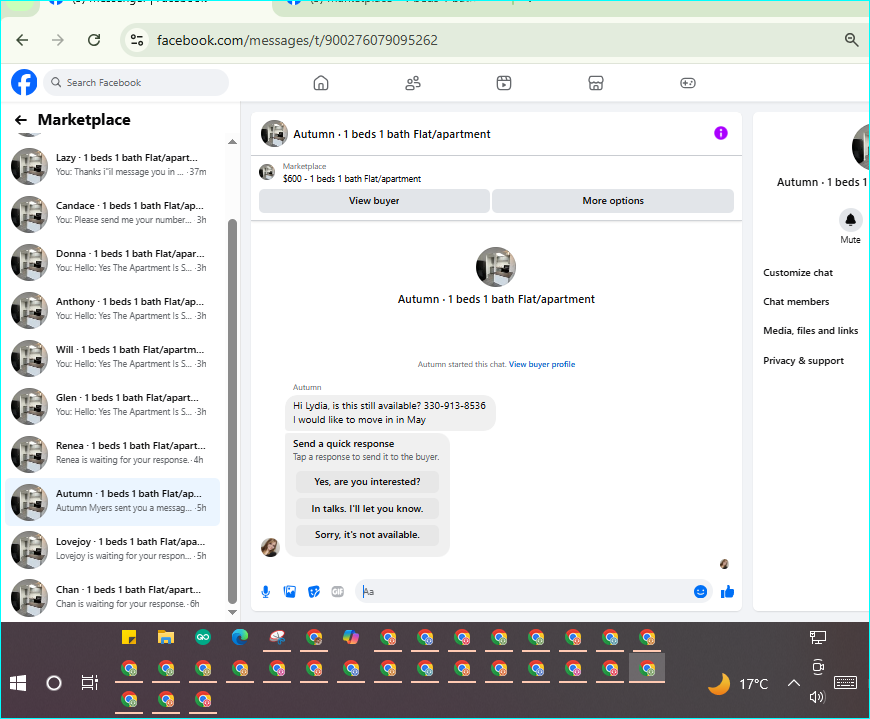Image resolution: width=870 pixels, height=719 pixels.
Task: Click the View buyer button
Action: 374,201
